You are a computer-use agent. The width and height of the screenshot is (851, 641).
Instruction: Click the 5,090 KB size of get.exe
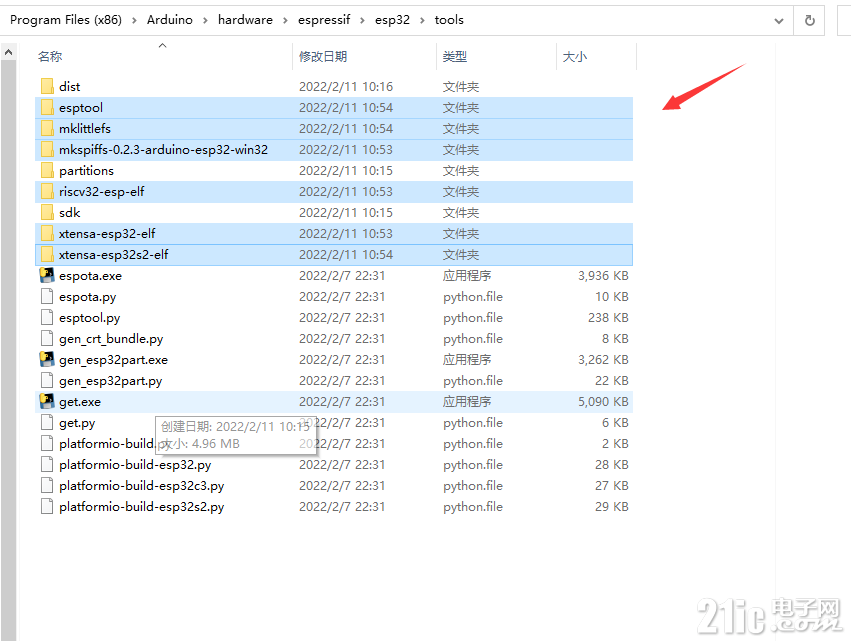[x=603, y=402]
